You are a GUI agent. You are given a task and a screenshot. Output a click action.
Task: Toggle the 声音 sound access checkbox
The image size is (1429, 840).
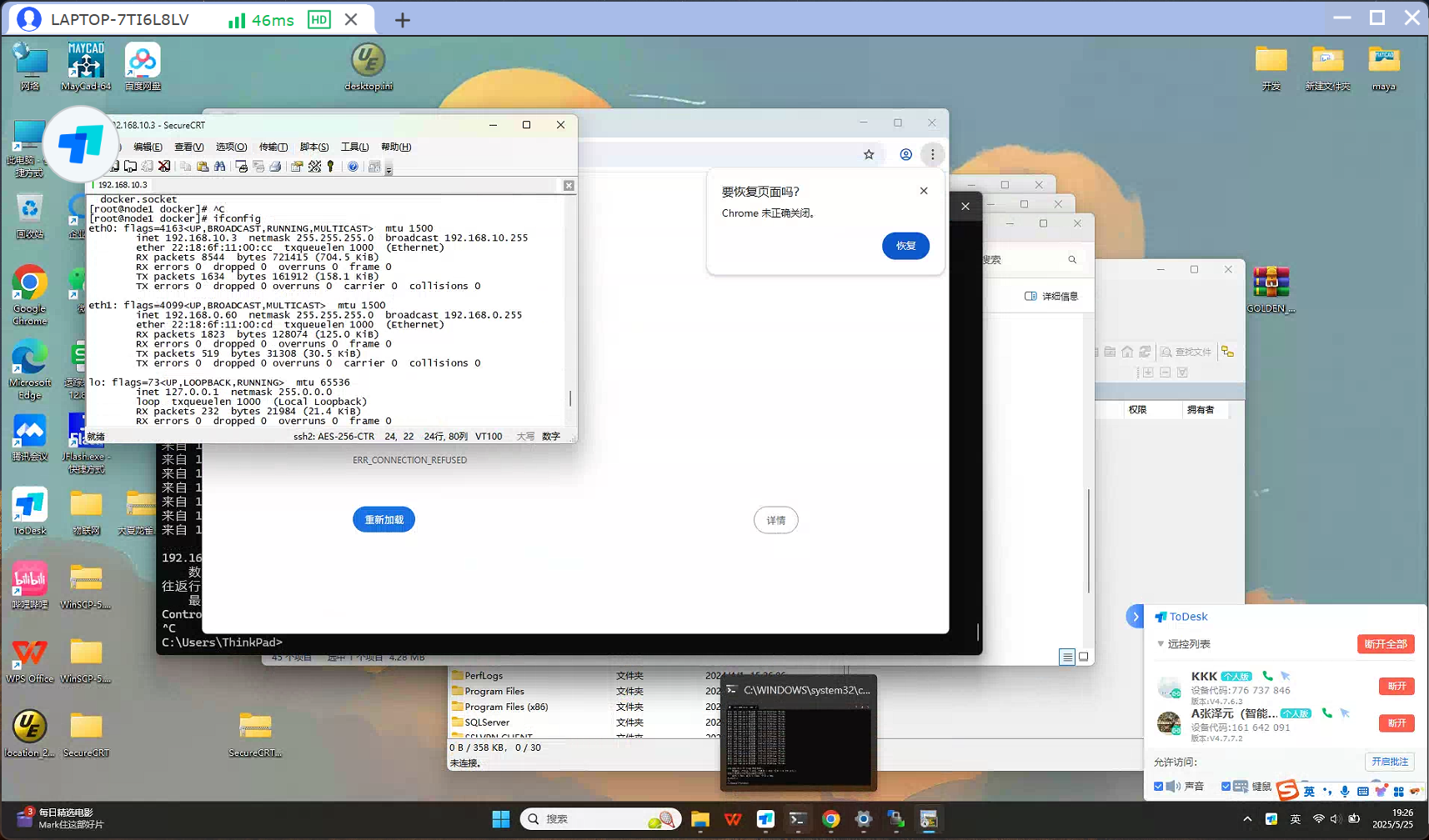[1158, 787]
